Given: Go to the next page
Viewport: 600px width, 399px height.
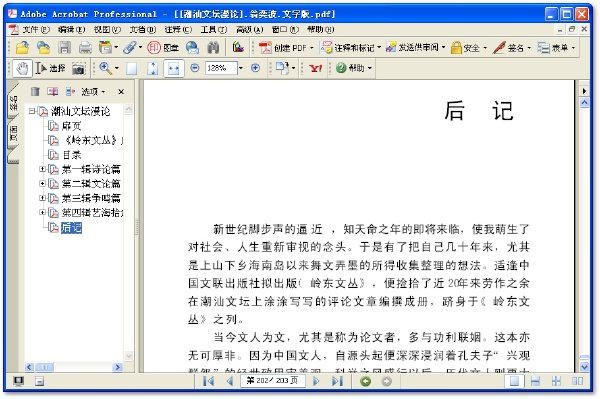Looking at the screenshot, I should [316, 381].
